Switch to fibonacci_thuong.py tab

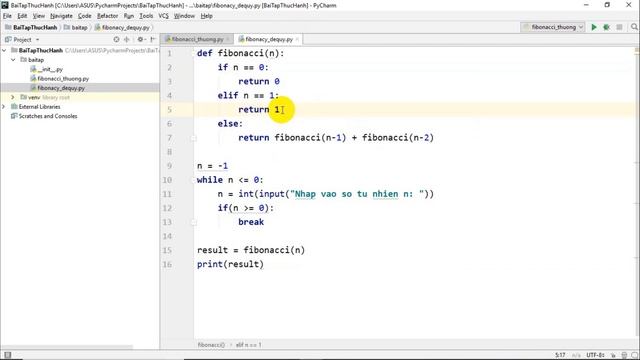tap(197, 39)
